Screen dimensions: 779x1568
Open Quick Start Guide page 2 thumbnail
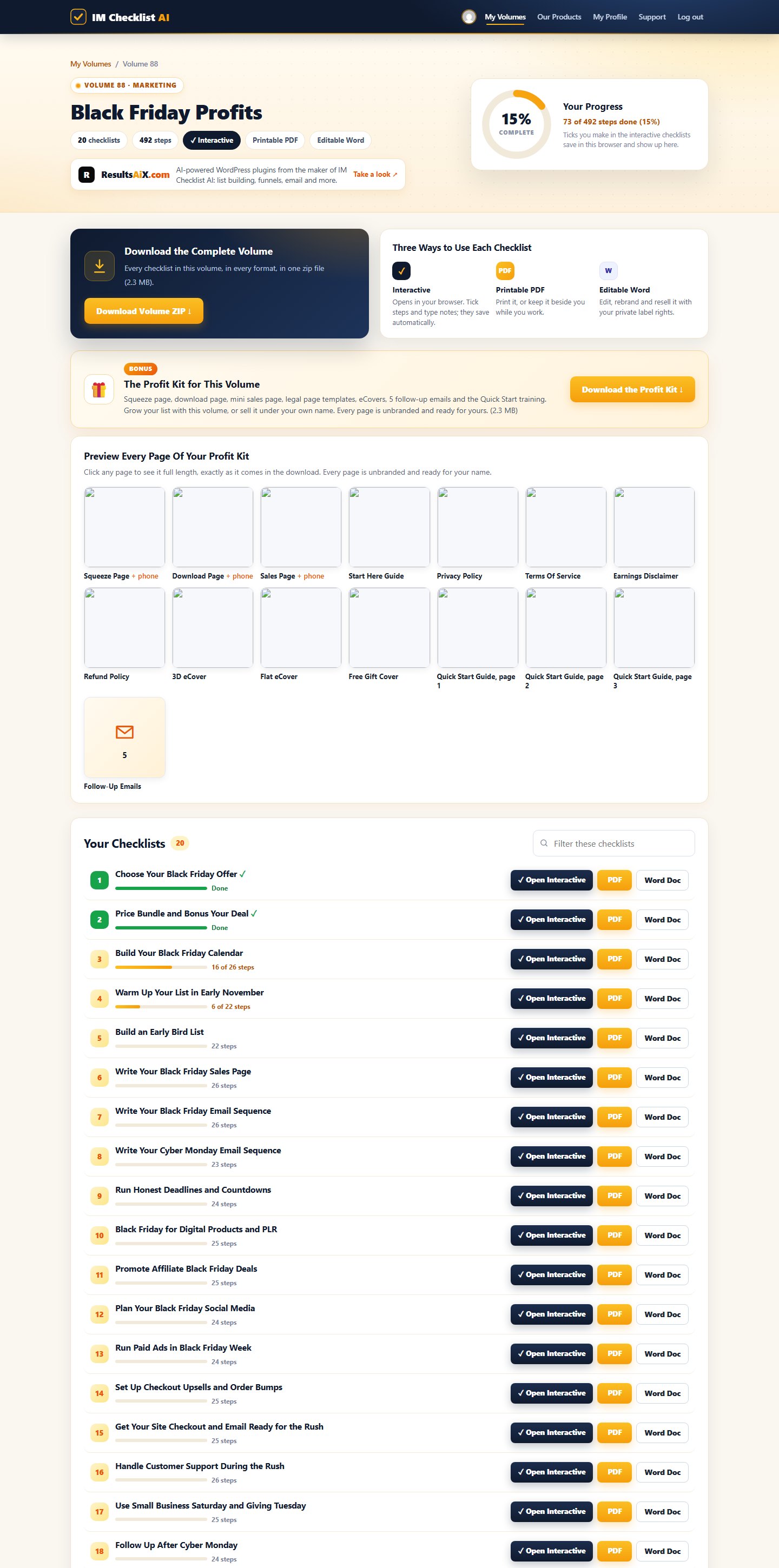pos(566,628)
